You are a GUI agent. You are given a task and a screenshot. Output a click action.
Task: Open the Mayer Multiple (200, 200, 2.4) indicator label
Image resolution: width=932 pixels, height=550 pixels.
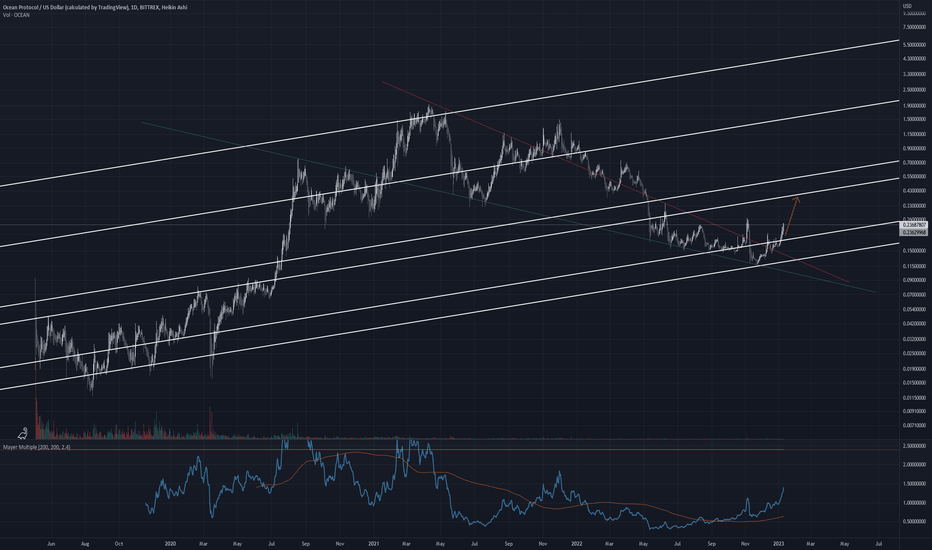36,447
